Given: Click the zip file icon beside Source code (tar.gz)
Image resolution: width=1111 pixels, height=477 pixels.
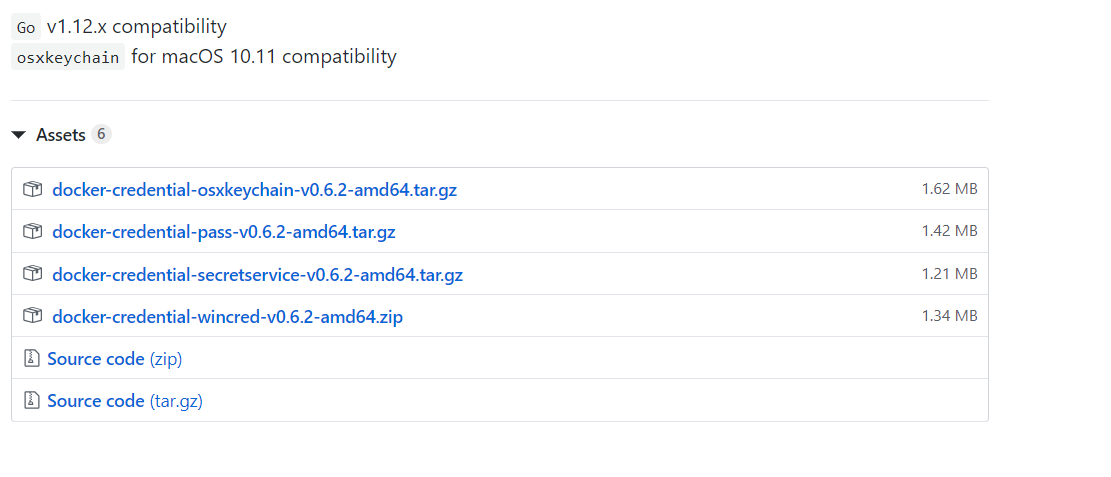Looking at the screenshot, I should coord(31,401).
